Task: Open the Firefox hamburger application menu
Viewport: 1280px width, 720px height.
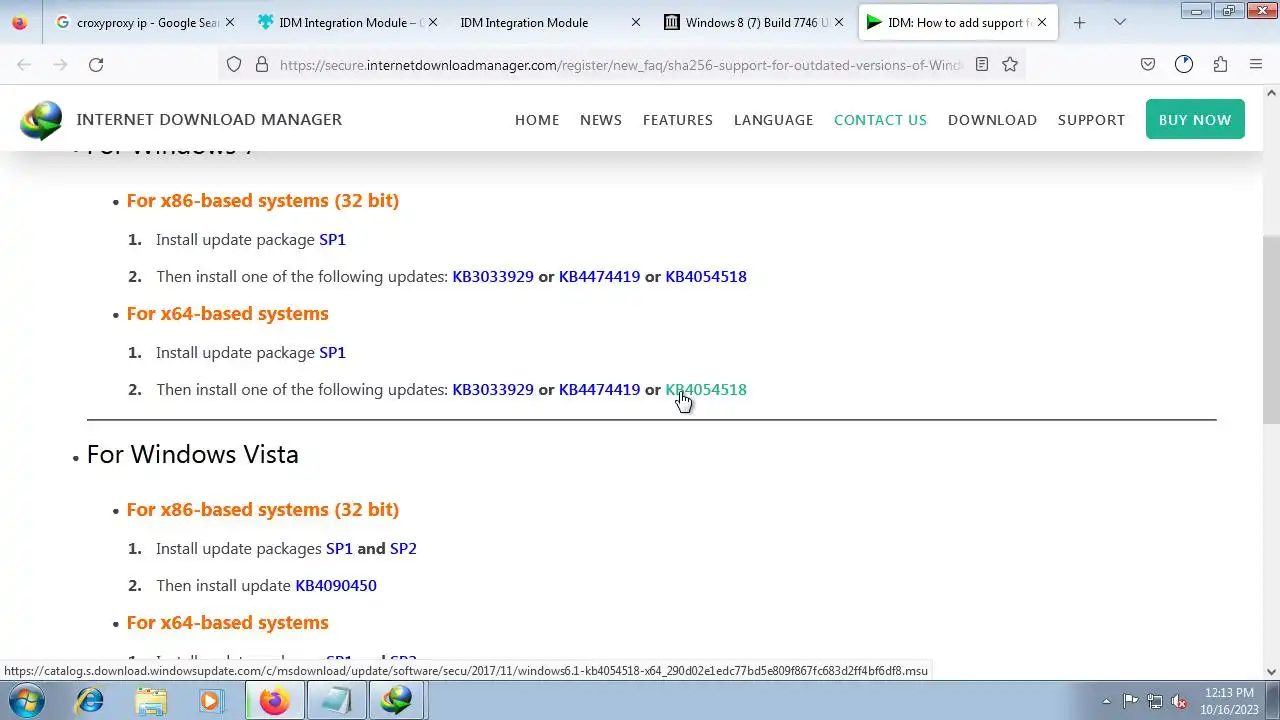Action: point(1256,64)
